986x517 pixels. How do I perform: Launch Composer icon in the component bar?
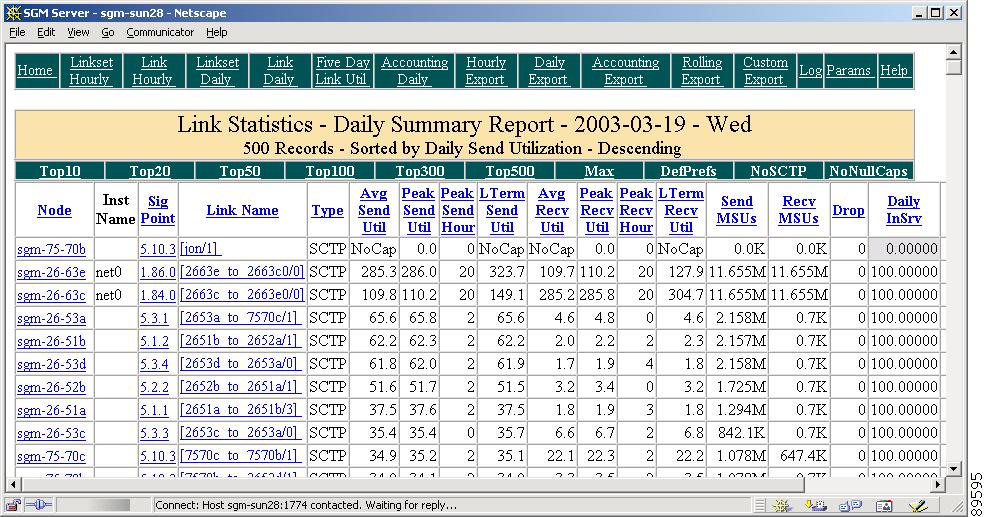918,505
